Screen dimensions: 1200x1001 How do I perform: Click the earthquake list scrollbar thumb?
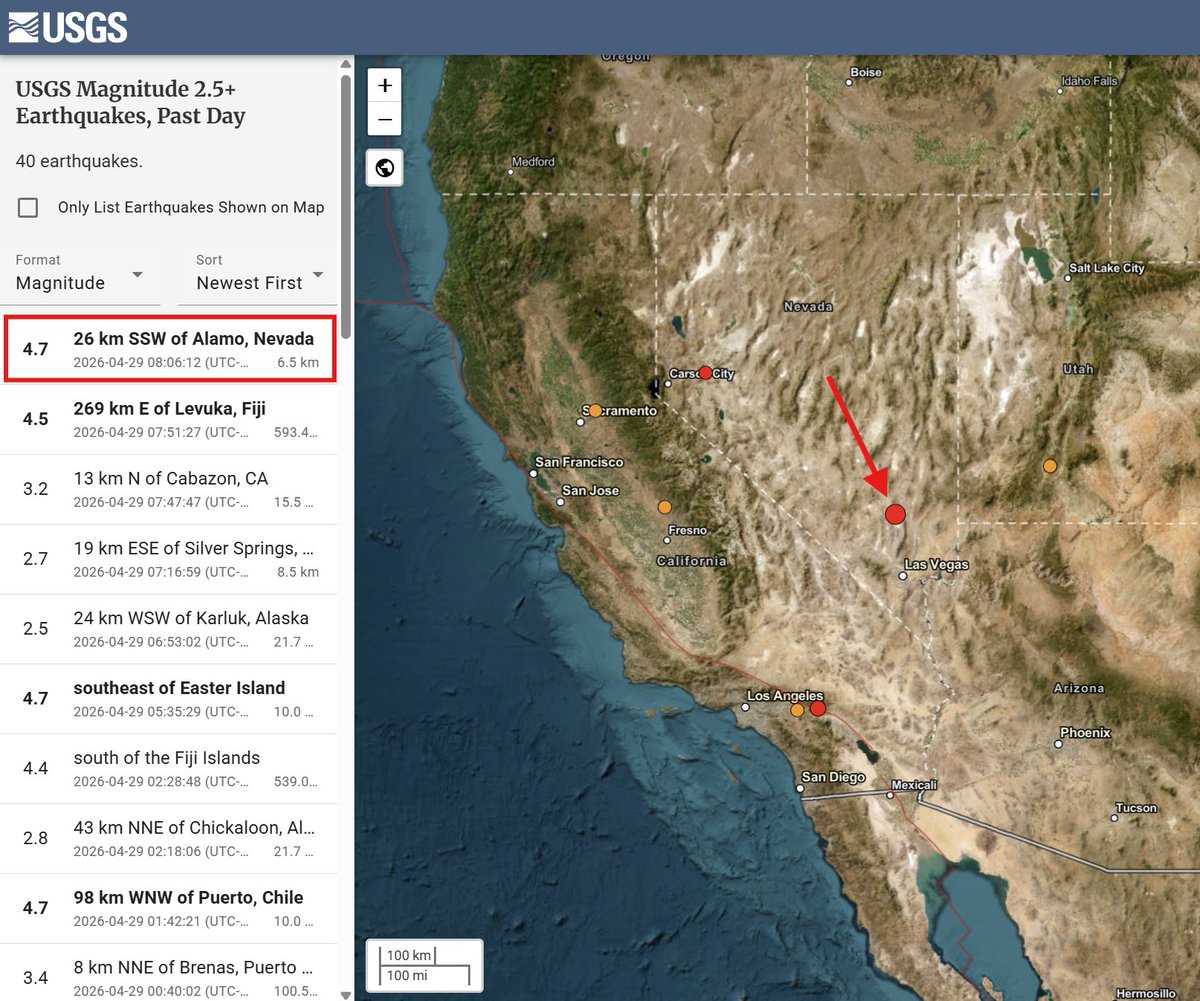click(346, 206)
